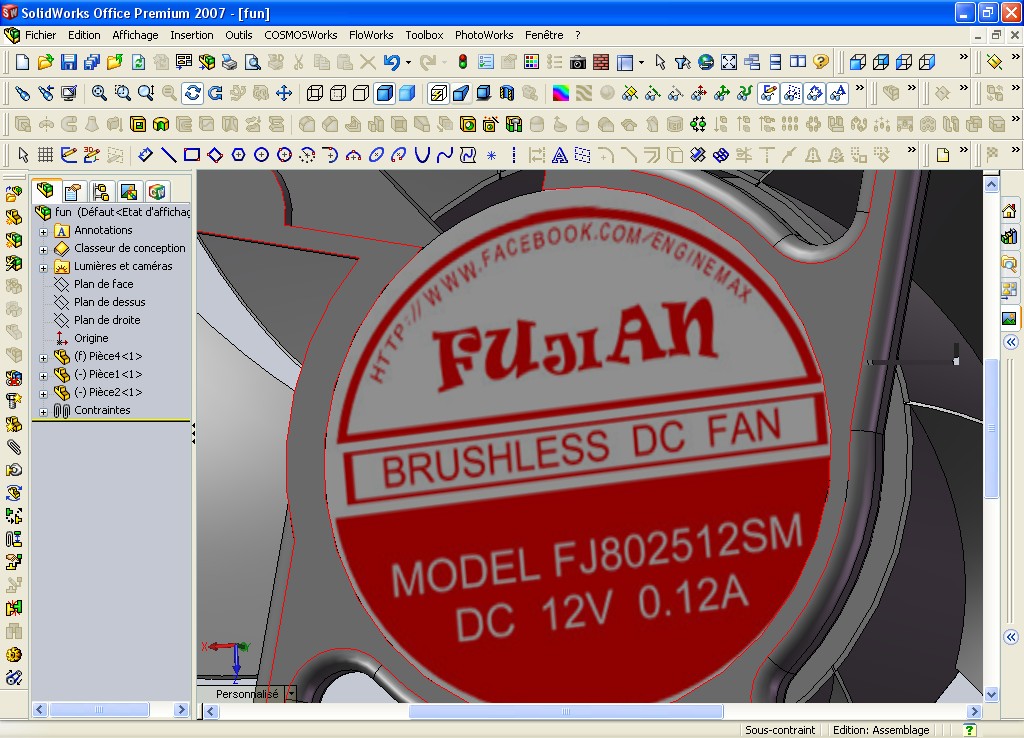1024x738 pixels.
Task: Toggle View Sketches glasses-with-pencil icon
Action: pos(769,93)
